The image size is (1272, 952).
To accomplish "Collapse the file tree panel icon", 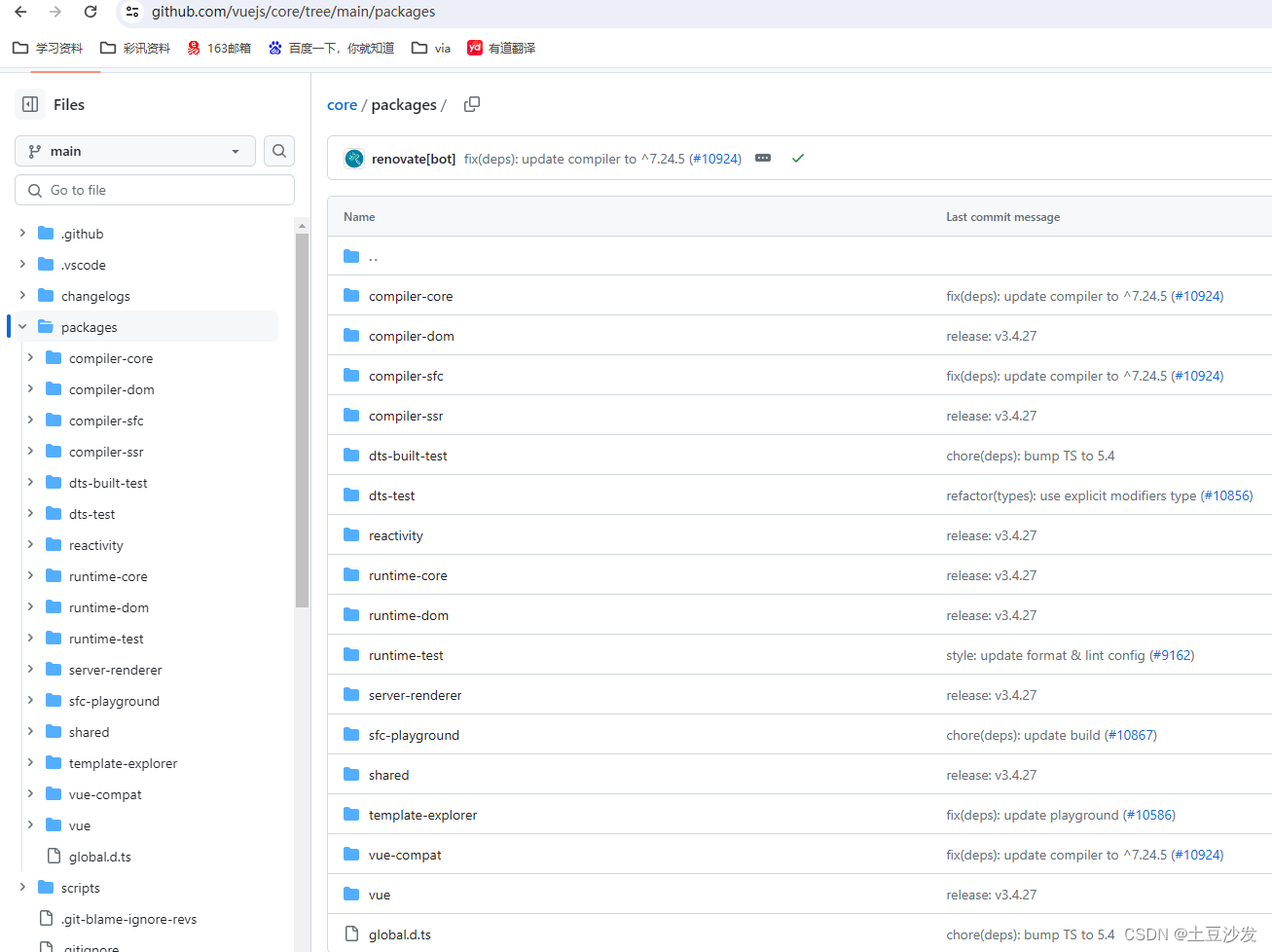I will pos(30,104).
